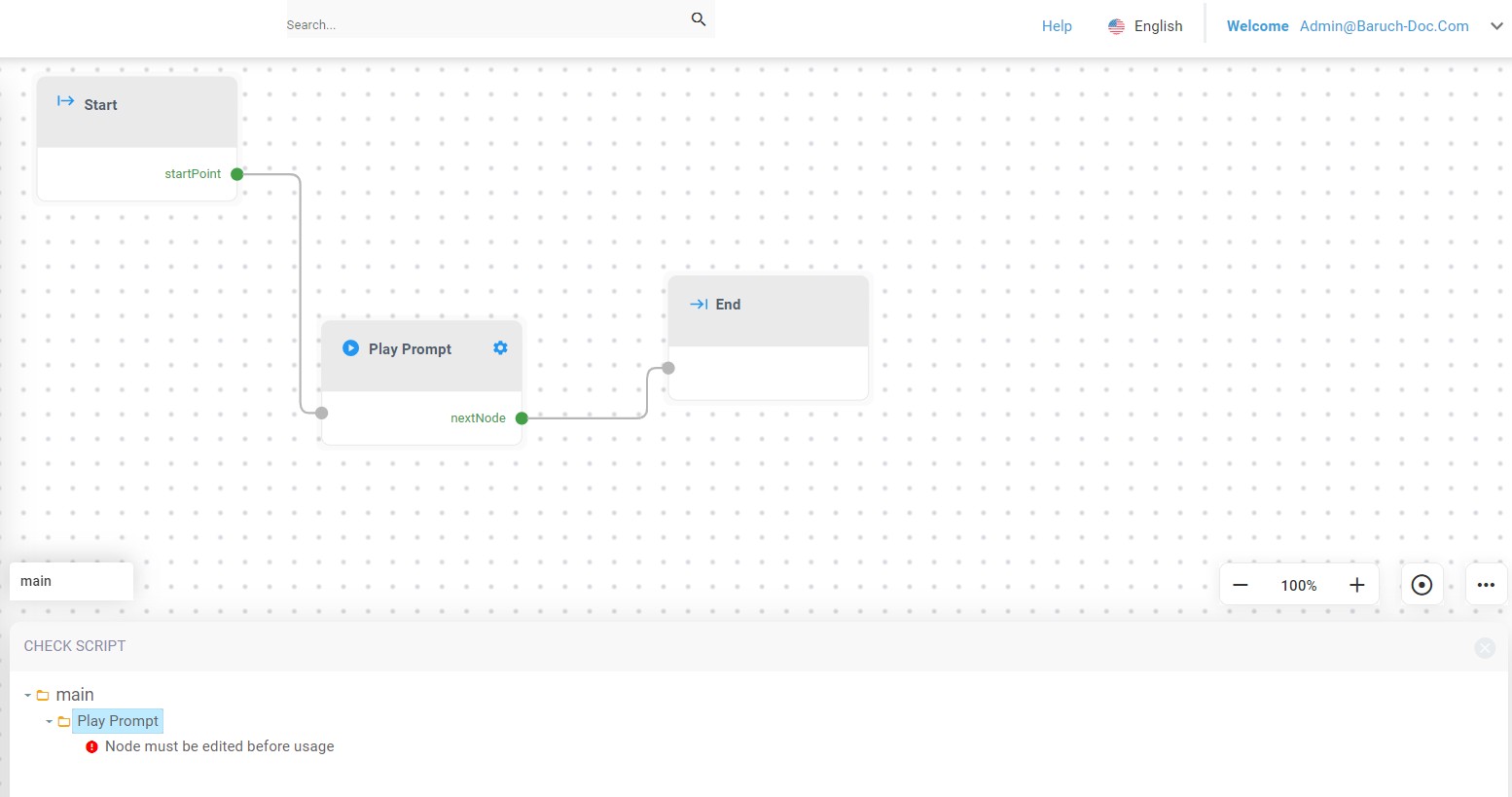
Task: Click the recenter canvas target icon
Action: point(1421,585)
